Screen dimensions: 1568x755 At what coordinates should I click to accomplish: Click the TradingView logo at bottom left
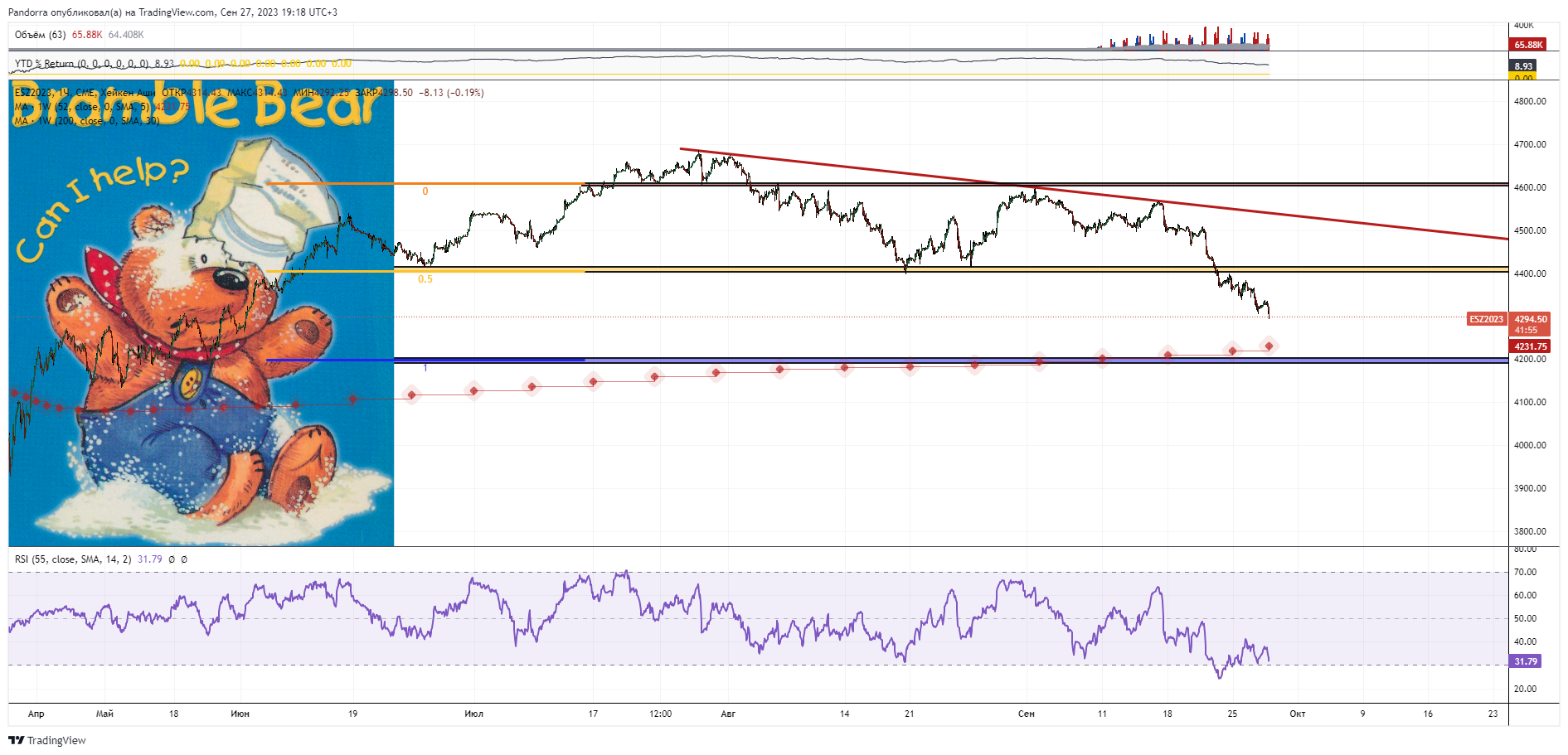[x=47, y=740]
